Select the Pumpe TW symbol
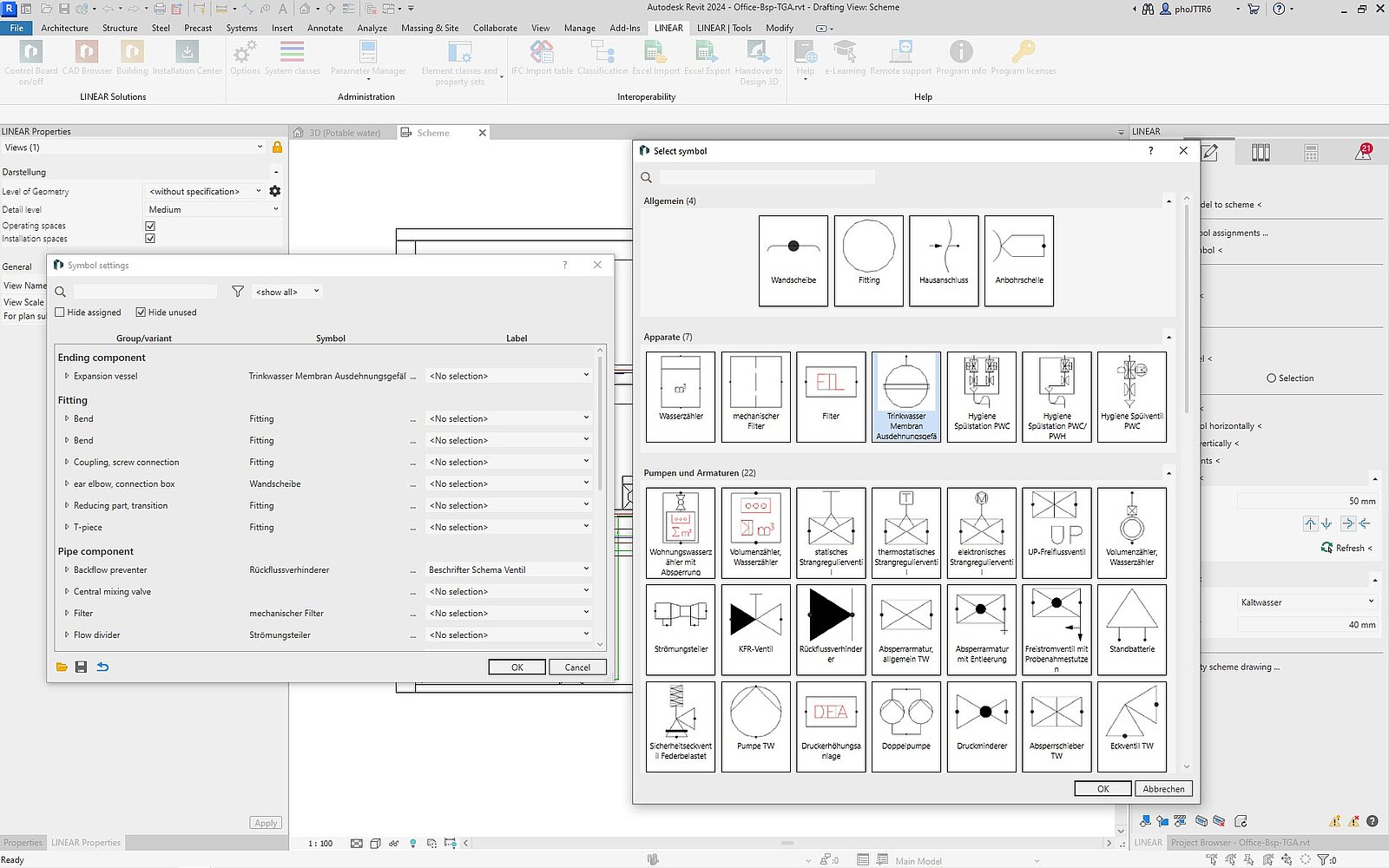The height and width of the screenshot is (868, 1389). pos(755,726)
